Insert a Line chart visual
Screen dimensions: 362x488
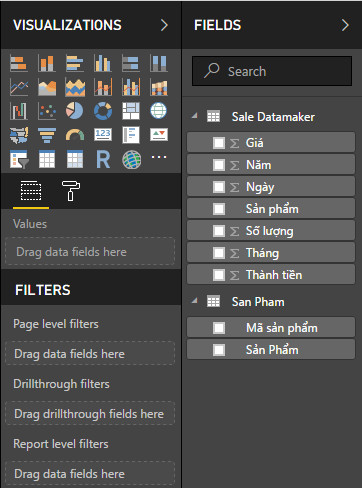pyautogui.click(x=19, y=87)
